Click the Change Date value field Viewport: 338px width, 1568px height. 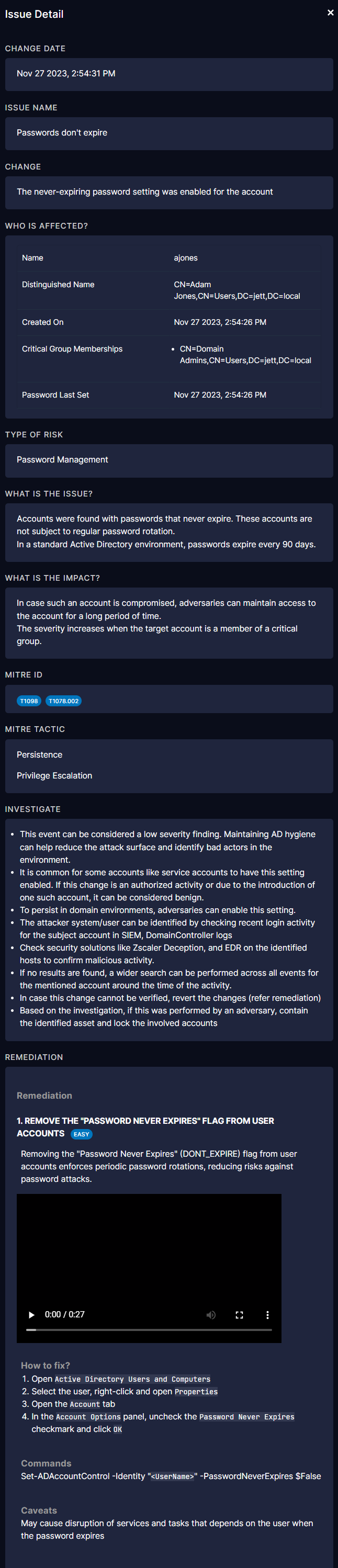click(66, 74)
